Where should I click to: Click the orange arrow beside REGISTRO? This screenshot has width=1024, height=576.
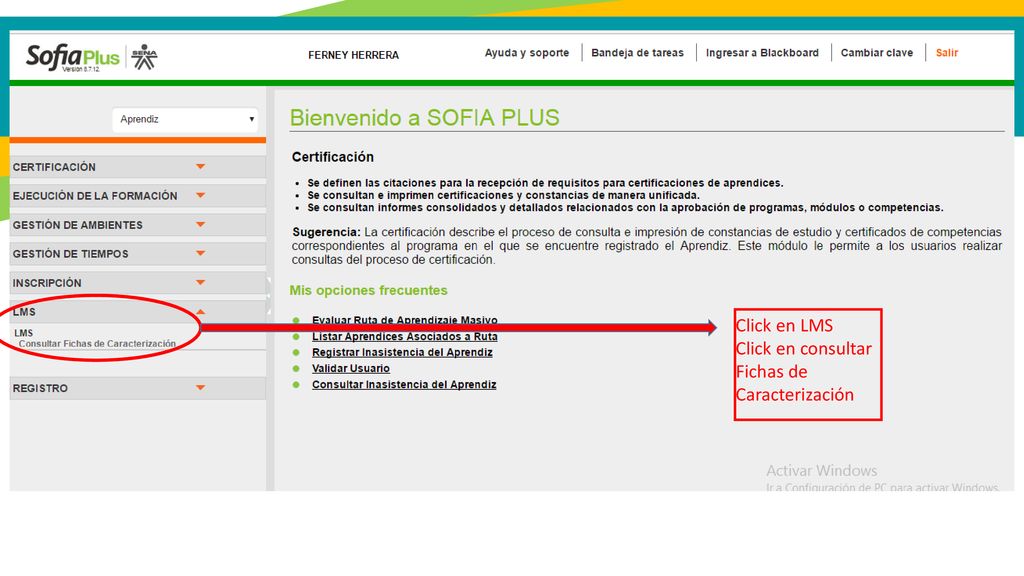click(x=200, y=388)
